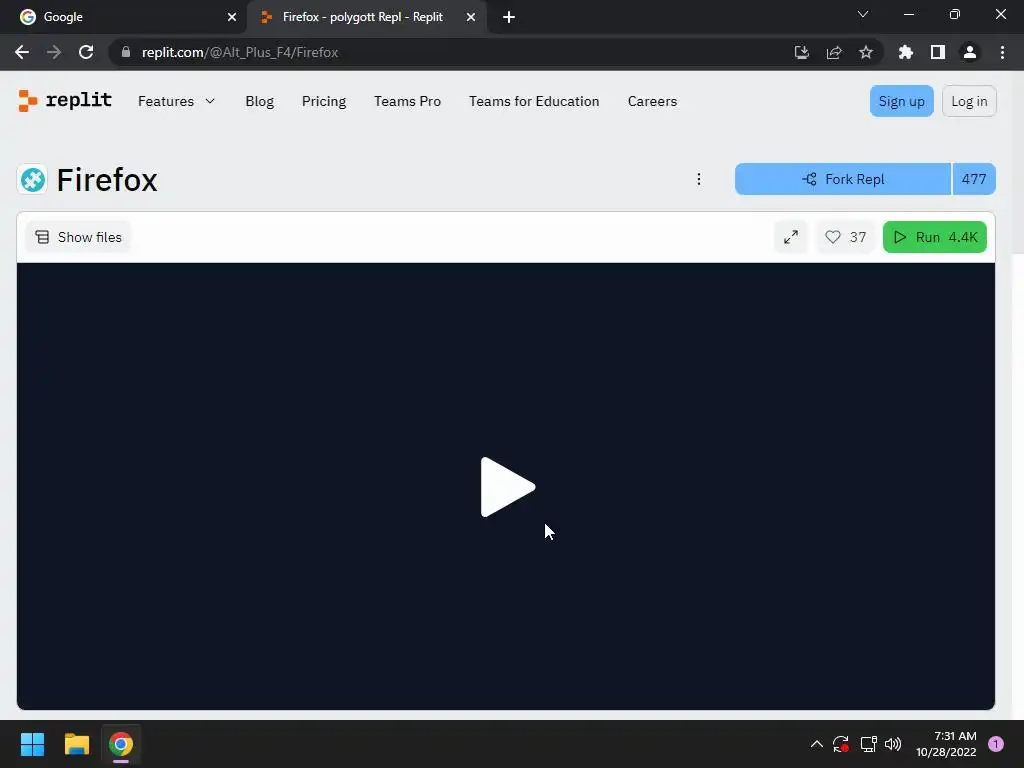Open File Explorer from taskbar
The image size is (1024, 768).
click(76, 744)
